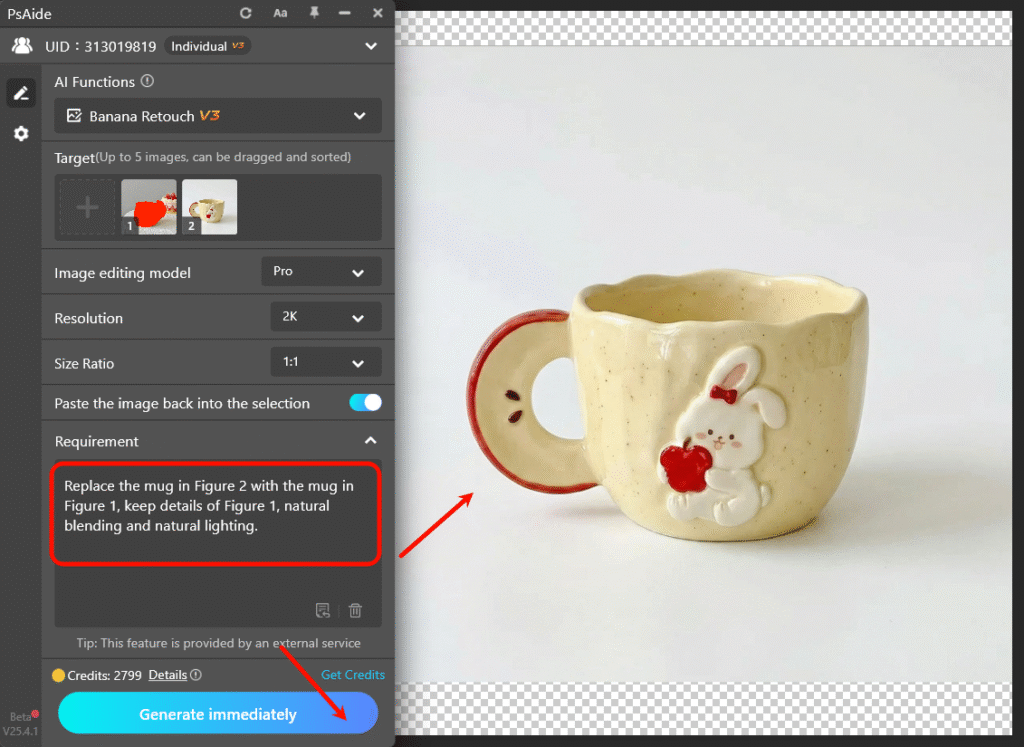Click the trash icon to clear requirement text
Image resolution: width=1024 pixels, height=747 pixels.
pos(355,610)
